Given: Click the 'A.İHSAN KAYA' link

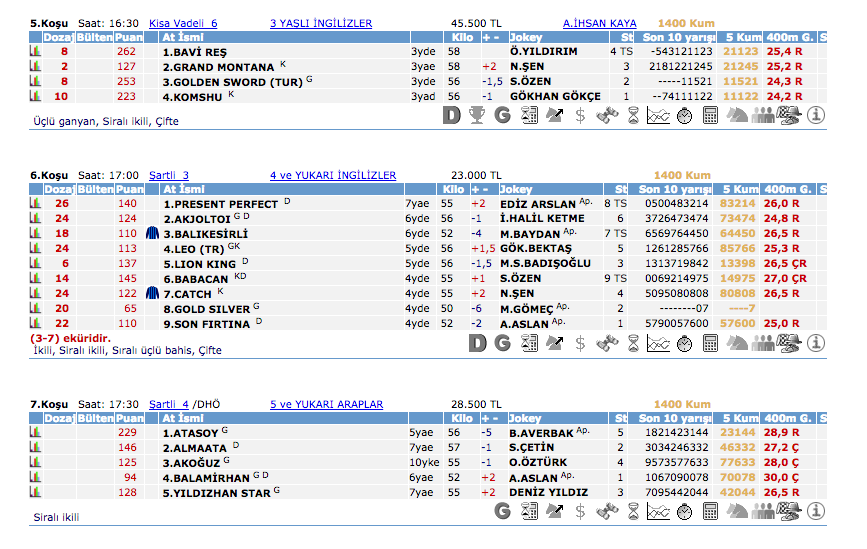Looking at the screenshot, I should point(599,23).
